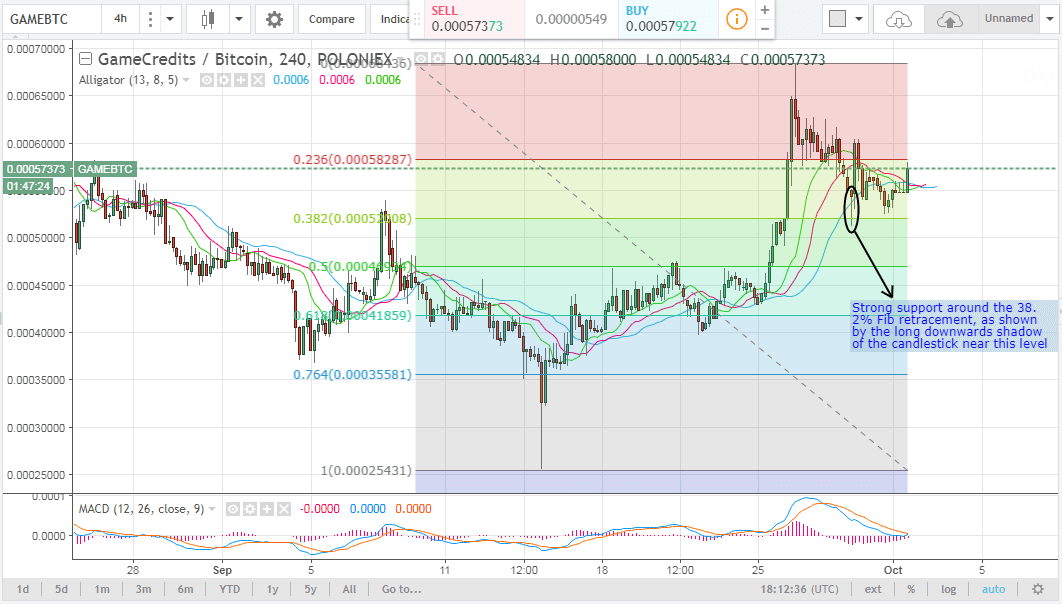The width and height of the screenshot is (1062, 604).
Task: Toggle ext extended hours option
Action: (873, 589)
